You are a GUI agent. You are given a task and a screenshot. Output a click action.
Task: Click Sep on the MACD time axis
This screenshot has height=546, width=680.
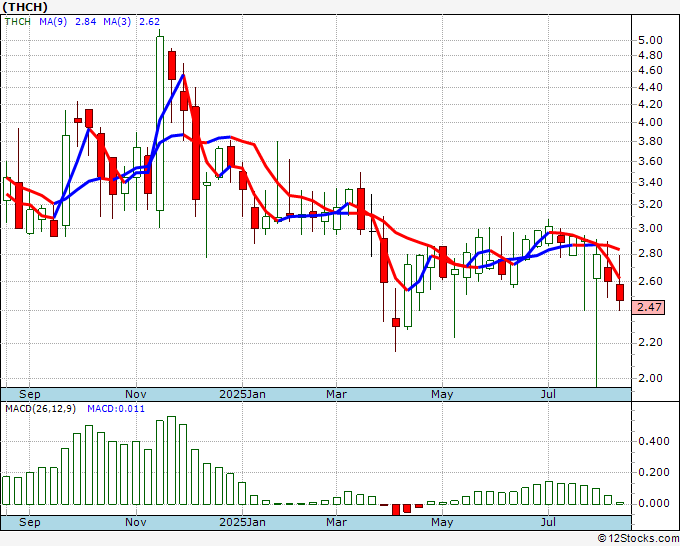[29, 522]
